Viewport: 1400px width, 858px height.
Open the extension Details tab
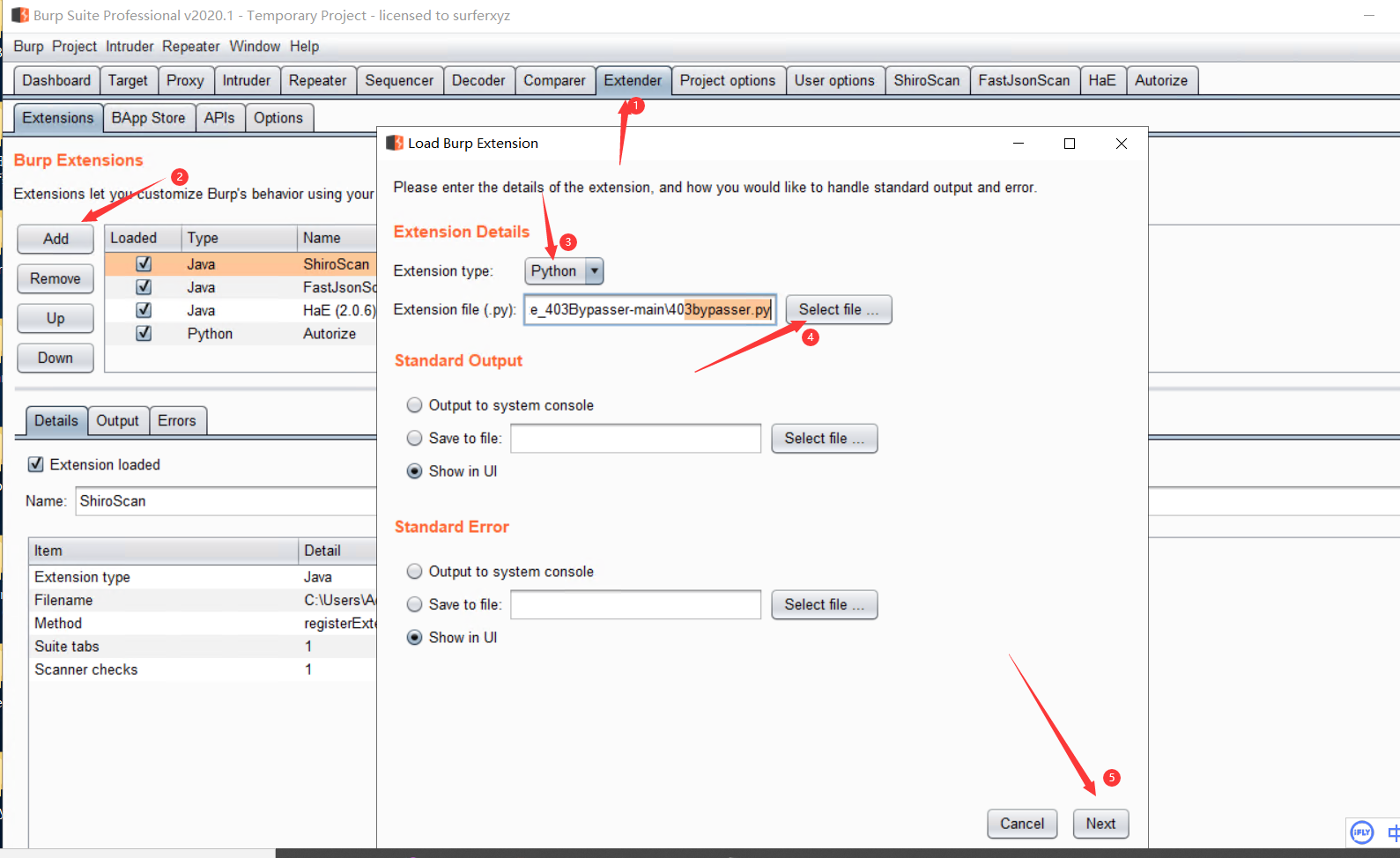point(56,421)
